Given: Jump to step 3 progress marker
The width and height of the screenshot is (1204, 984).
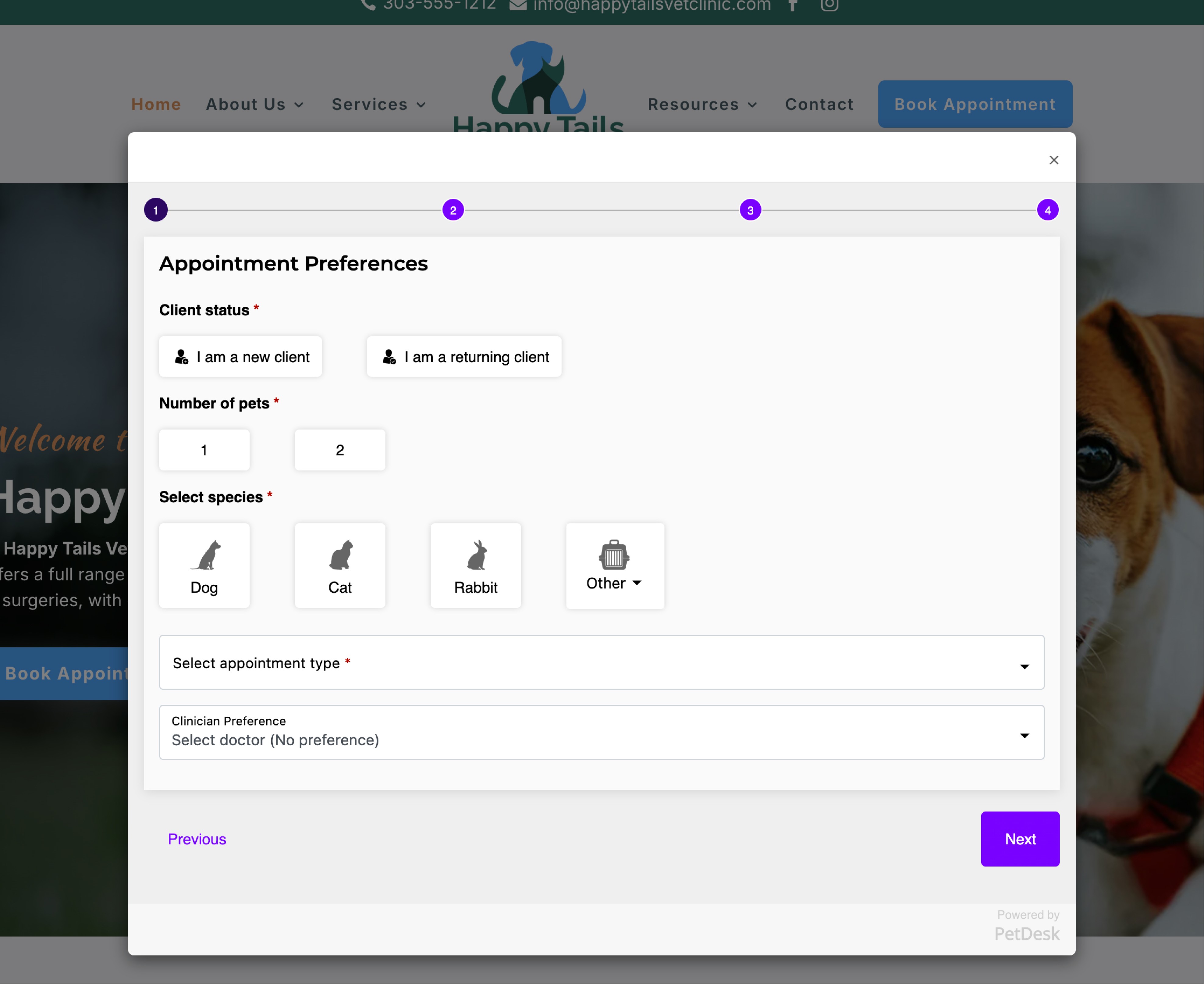Looking at the screenshot, I should (x=750, y=210).
